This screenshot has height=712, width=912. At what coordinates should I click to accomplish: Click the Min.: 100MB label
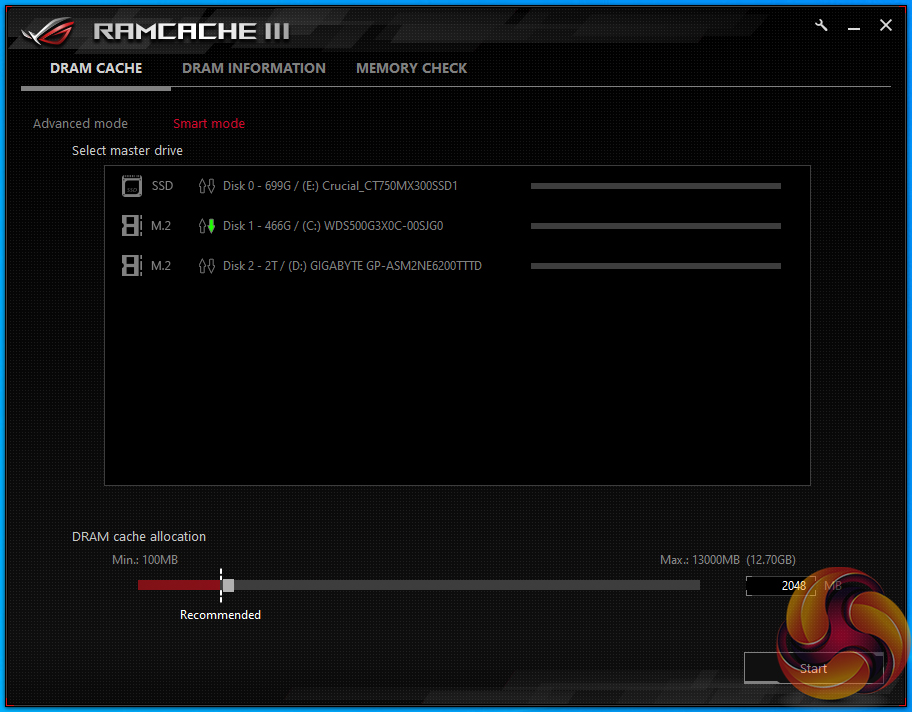coord(145,560)
